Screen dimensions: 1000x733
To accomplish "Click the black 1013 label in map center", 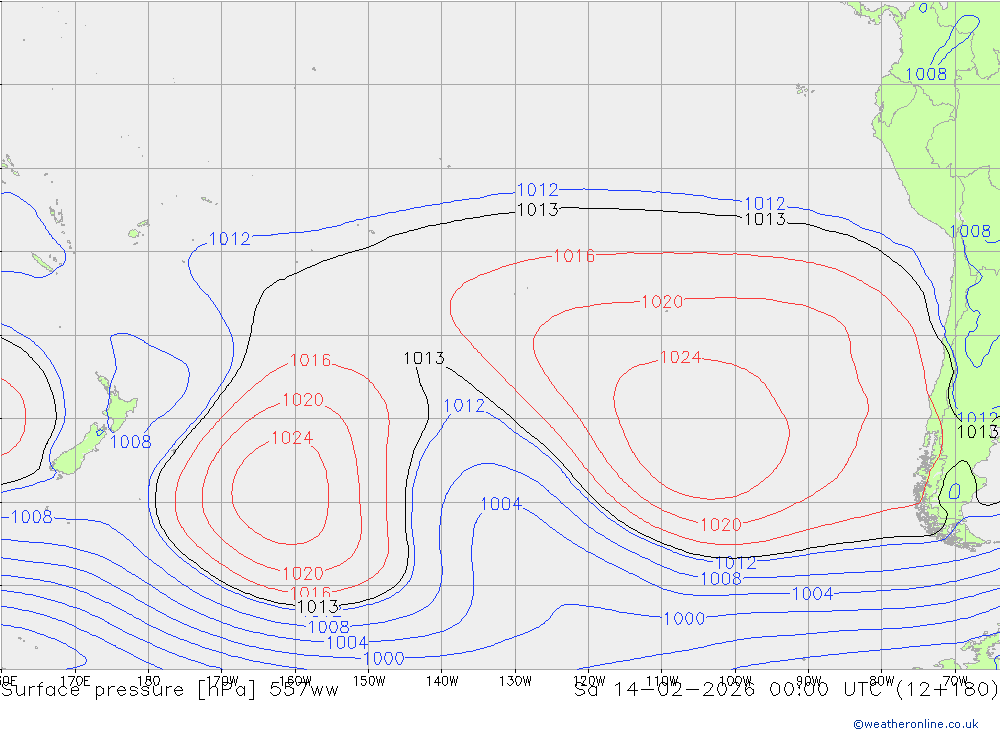I will tap(424, 359).
